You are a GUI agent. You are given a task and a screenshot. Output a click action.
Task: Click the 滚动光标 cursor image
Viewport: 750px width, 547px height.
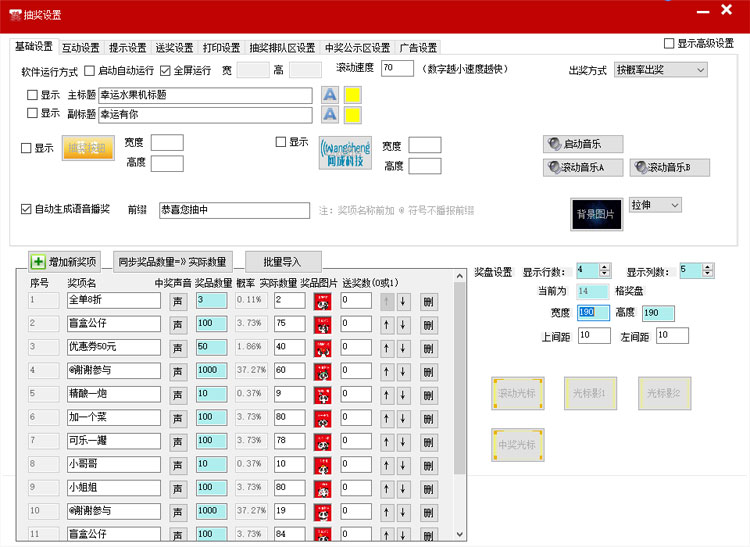[517, 394]
